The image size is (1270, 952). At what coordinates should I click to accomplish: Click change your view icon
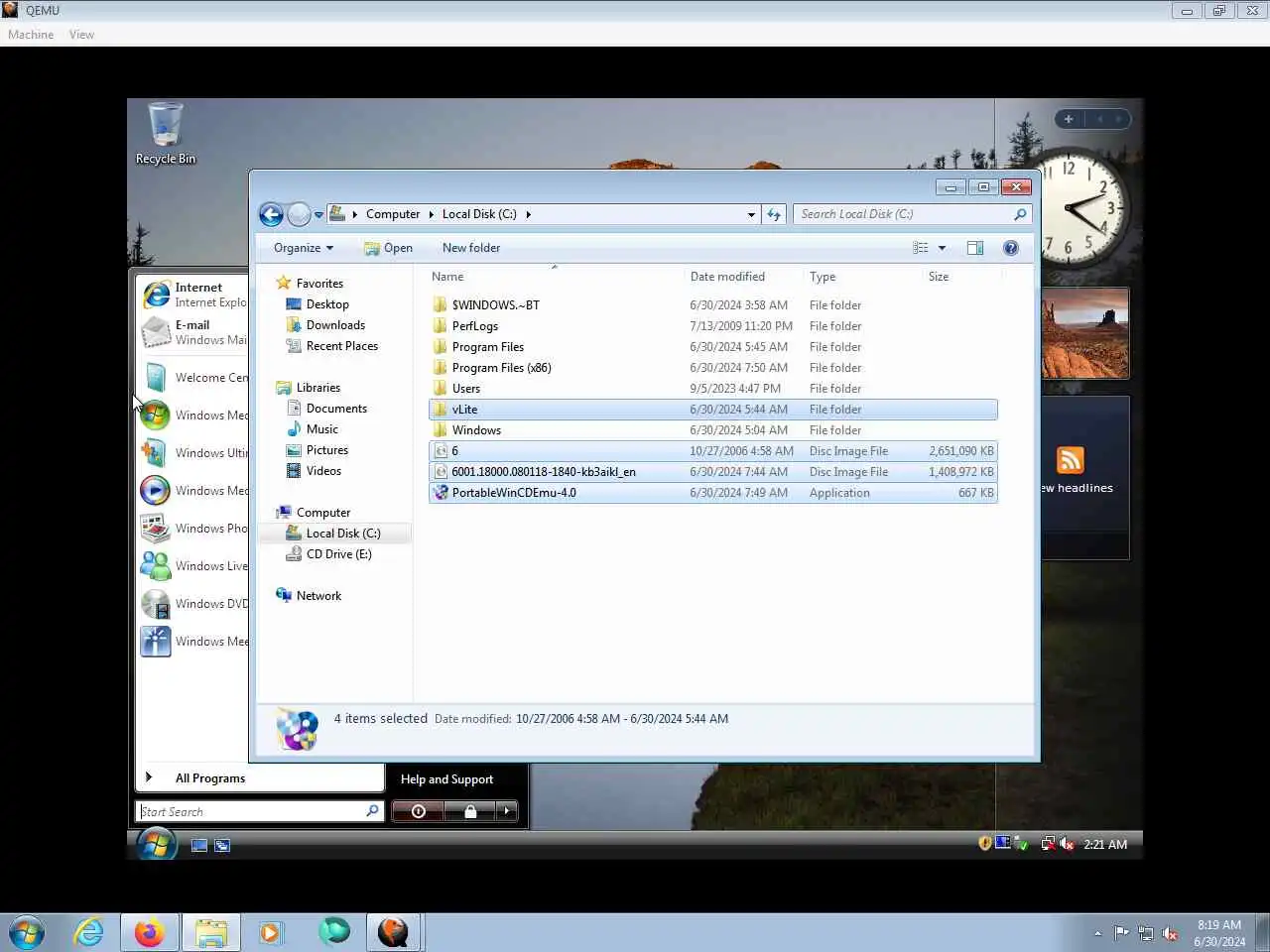921,248
